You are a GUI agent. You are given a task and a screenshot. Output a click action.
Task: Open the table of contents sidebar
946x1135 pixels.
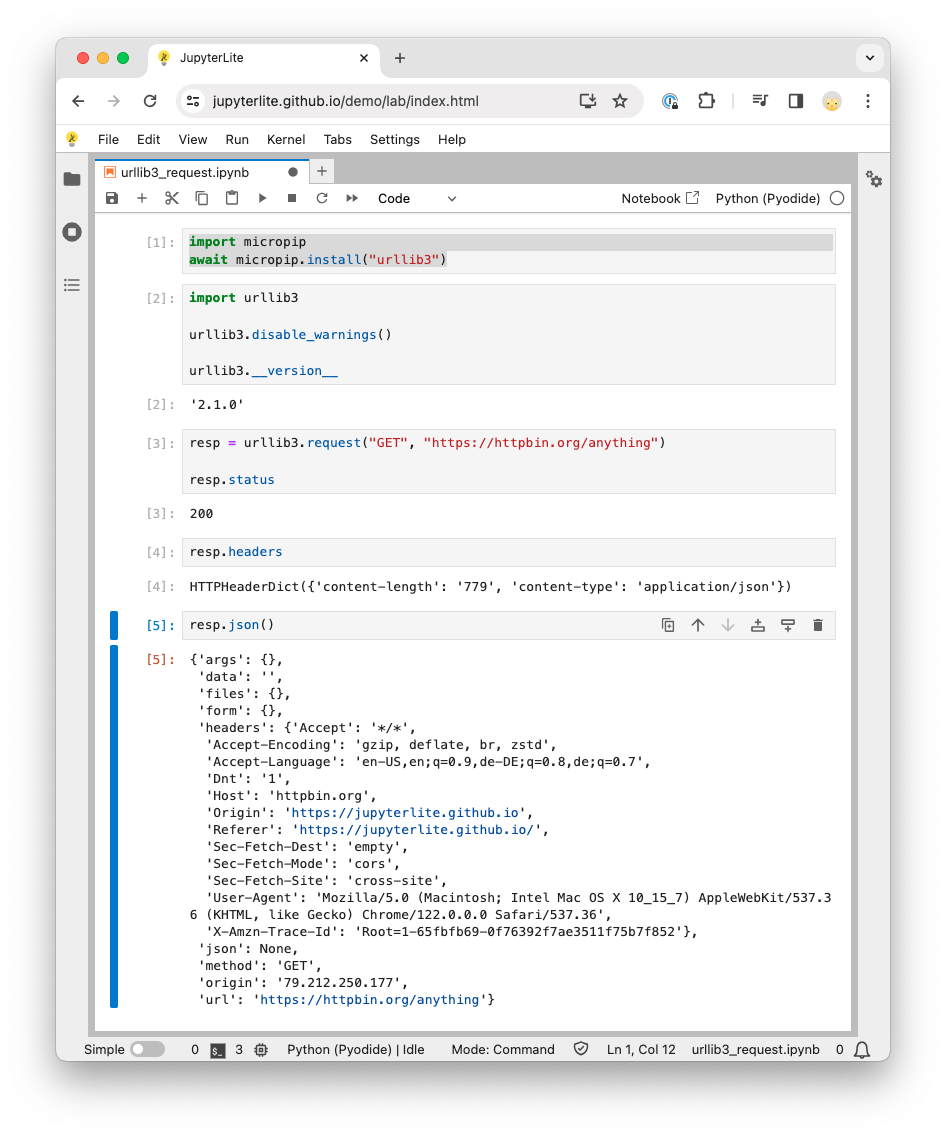coord(72,285)
